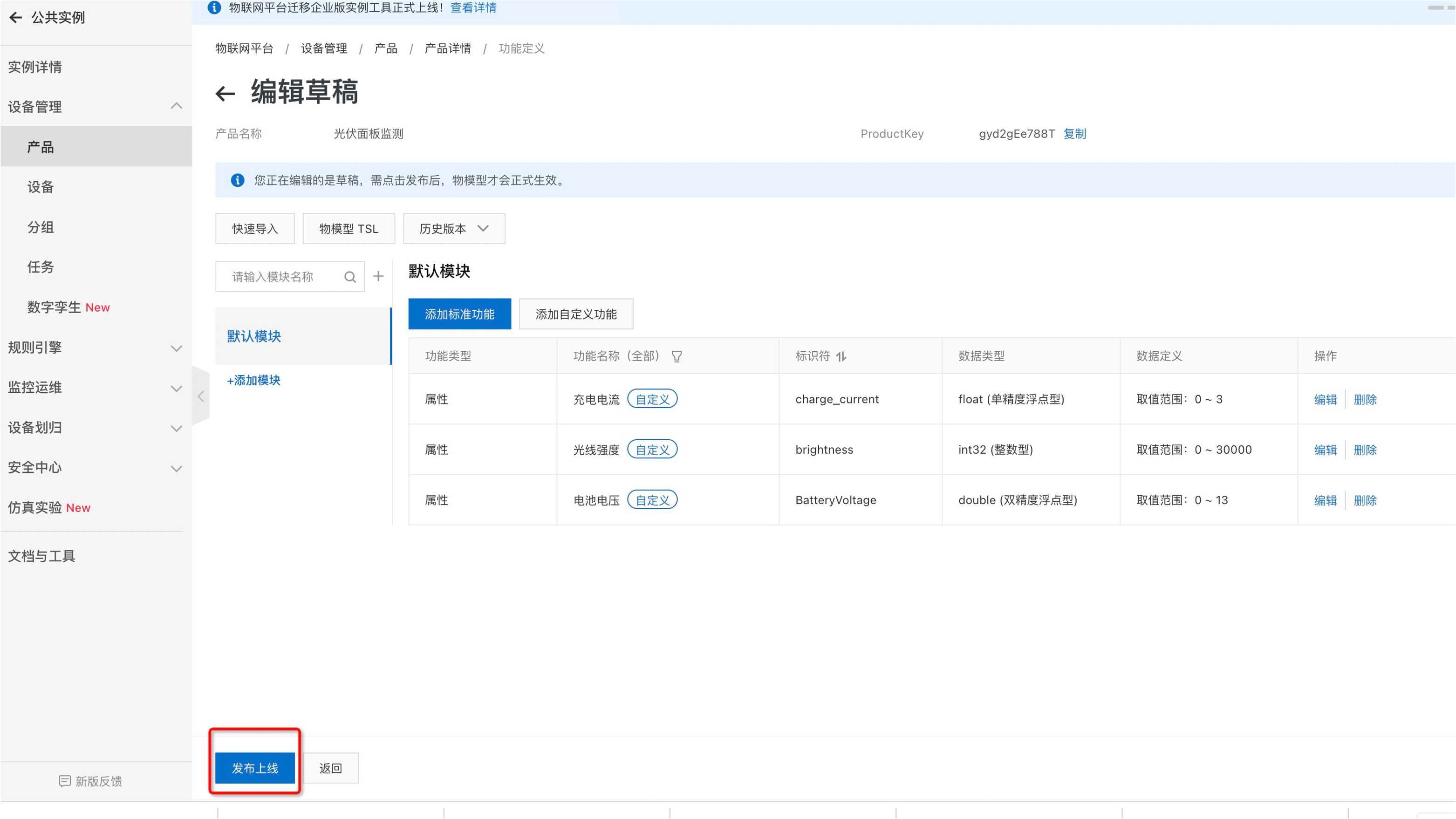The image size is (1456, 819).
Task: Expand the 规则引擎 sidebar section
Action: (176, 348)
